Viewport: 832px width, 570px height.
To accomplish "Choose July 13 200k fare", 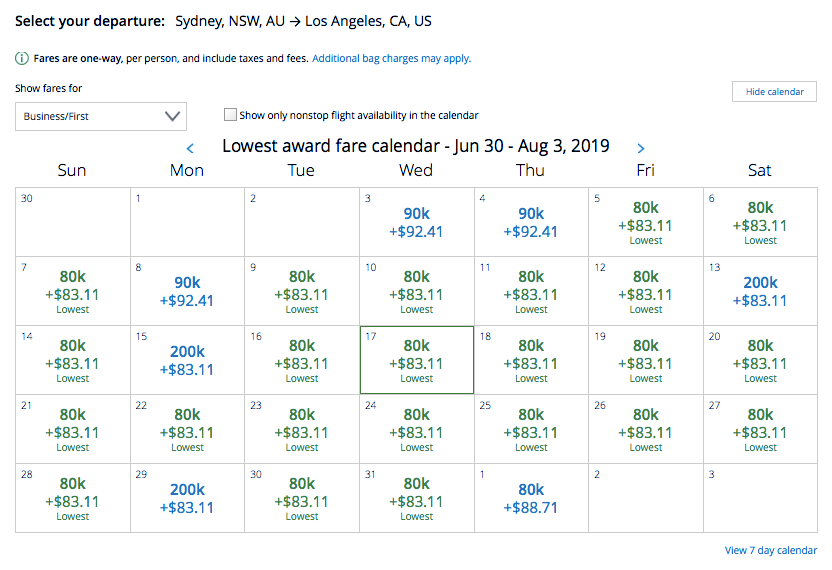I will point(760,291).
